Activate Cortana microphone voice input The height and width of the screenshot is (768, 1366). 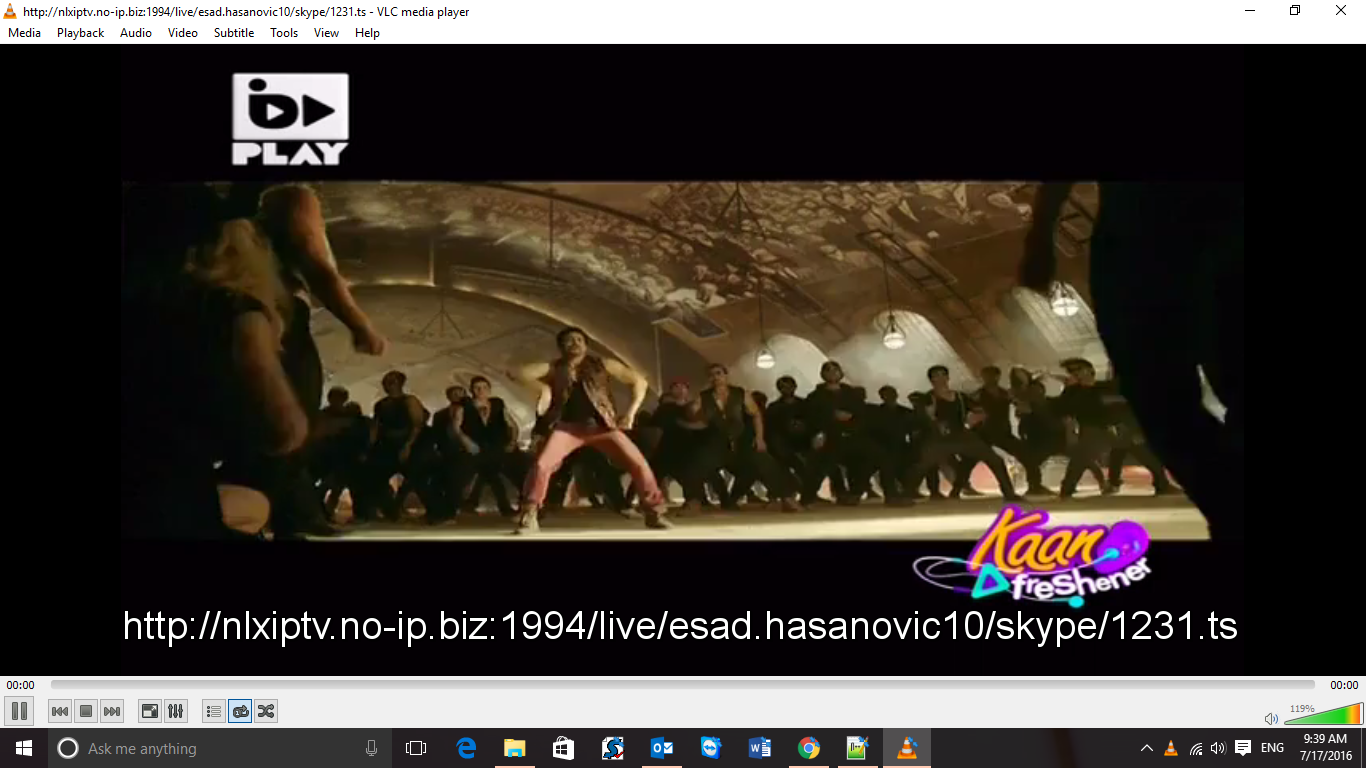tap(372, 748)
